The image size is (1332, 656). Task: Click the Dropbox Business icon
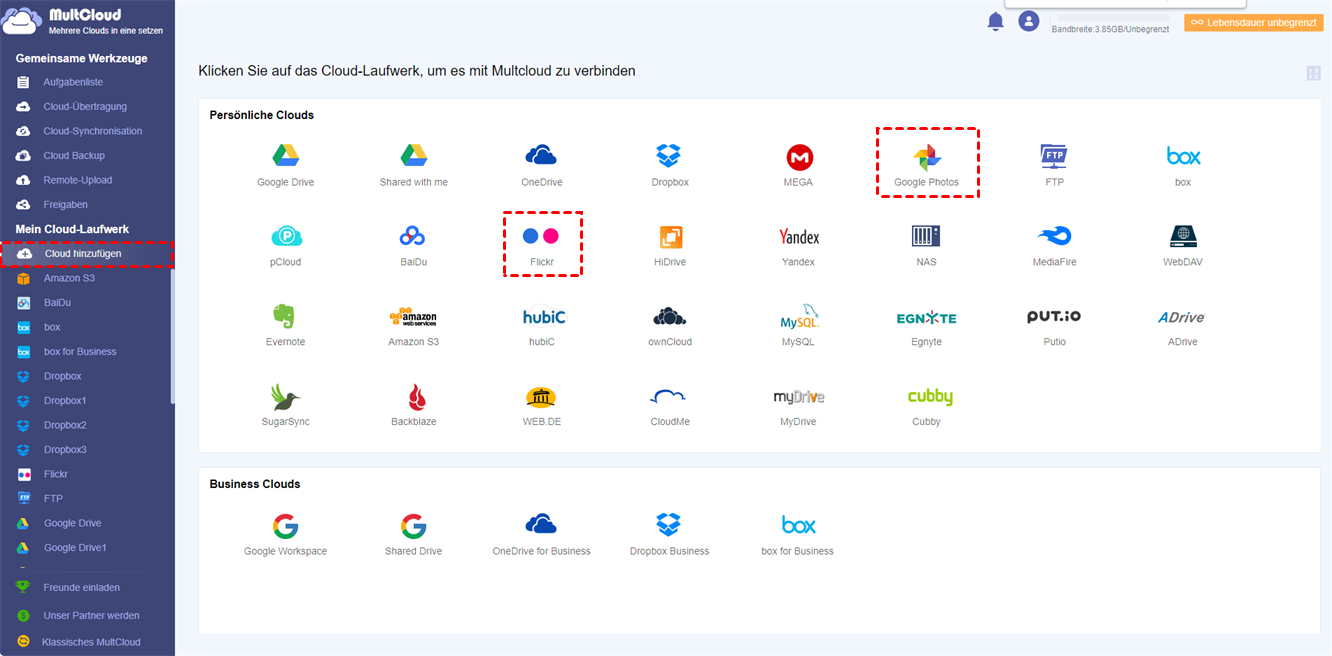[668, 525]
